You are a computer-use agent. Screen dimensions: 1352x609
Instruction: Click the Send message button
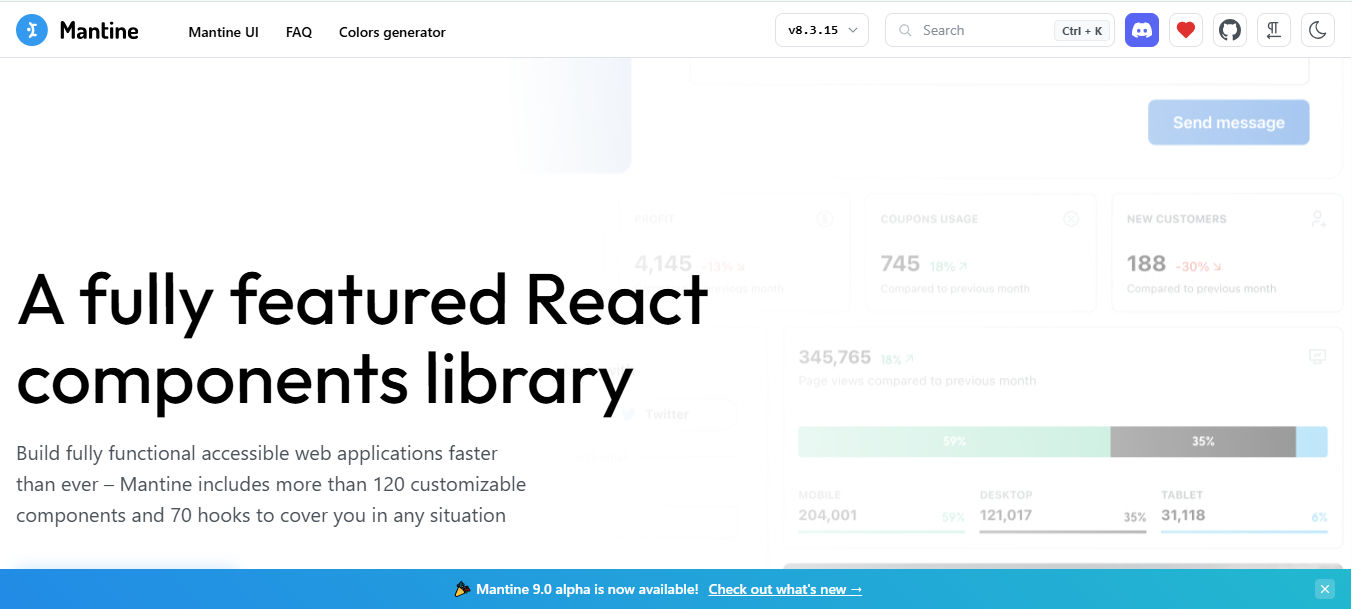pyautogui.click(x=1228, y=122)
